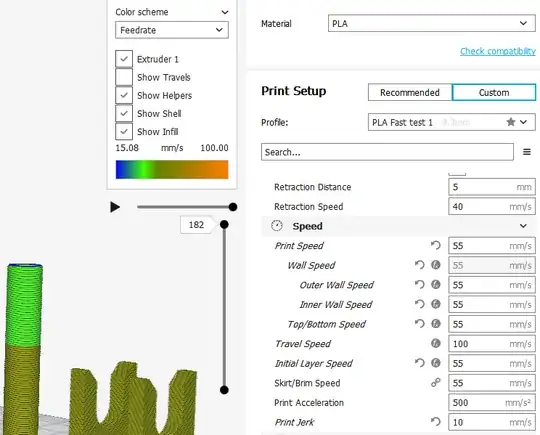
Task: Click the Initial Layer Speed formula icon
Action: [x=436, y=363]
